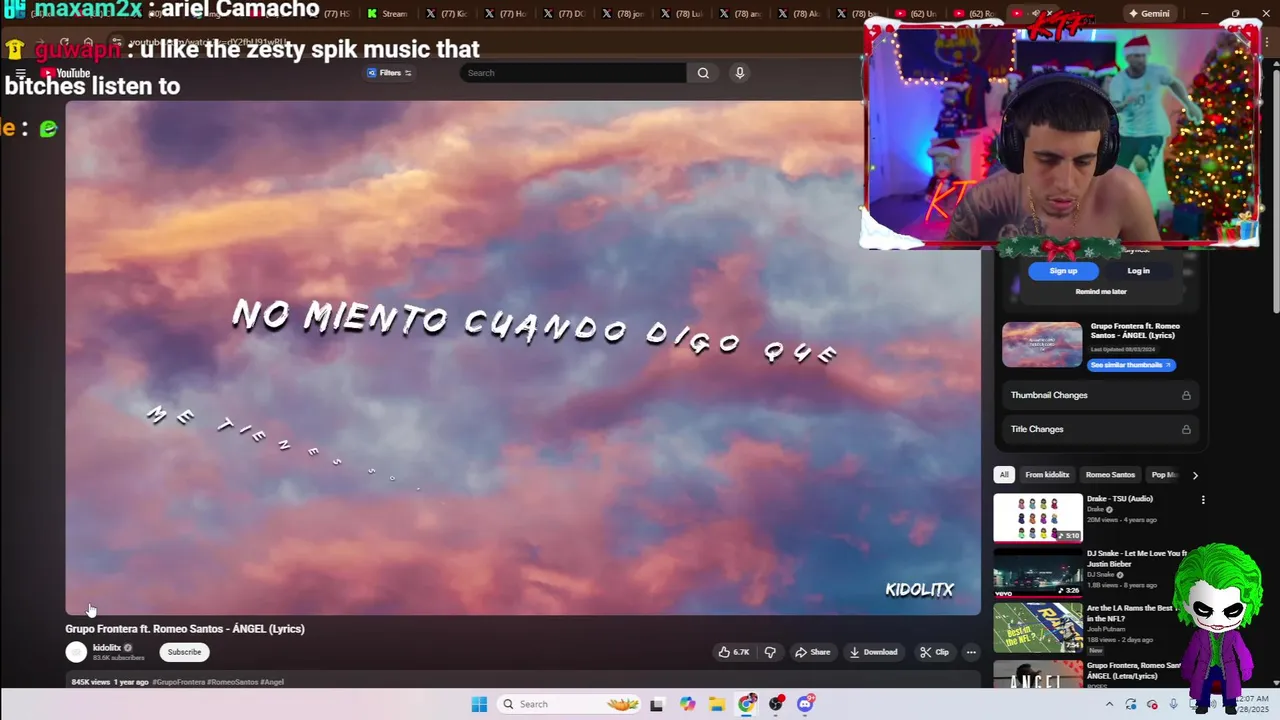This screenshot has width=1280, height=720.
Task: Click the ÁNGEL lyrics thumbnail in the extension panel
Action: pos(1042,345)
